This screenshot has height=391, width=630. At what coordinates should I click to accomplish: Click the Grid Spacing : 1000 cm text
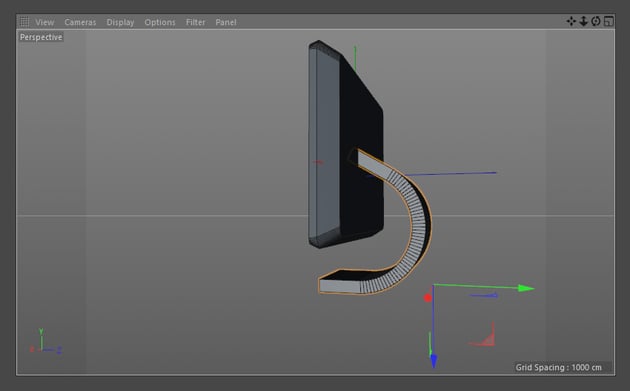pos(558,367)
